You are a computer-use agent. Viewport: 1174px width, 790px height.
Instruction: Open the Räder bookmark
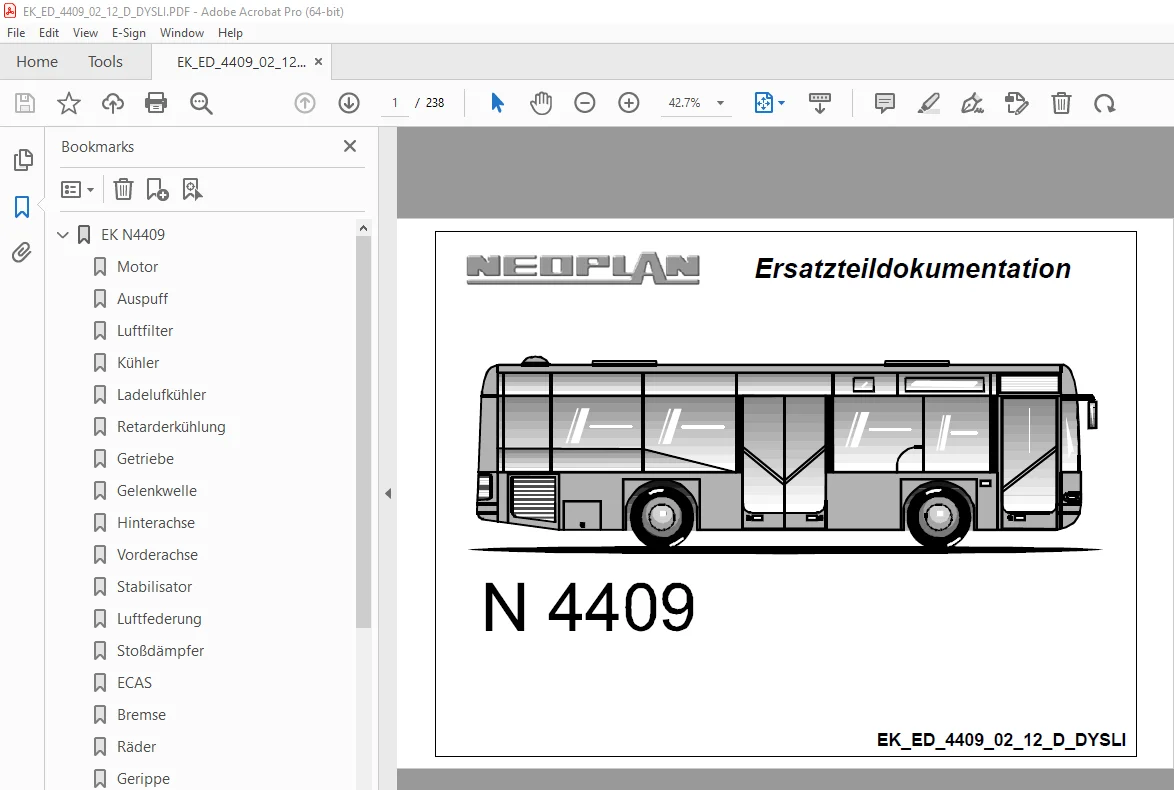[136, 747]
